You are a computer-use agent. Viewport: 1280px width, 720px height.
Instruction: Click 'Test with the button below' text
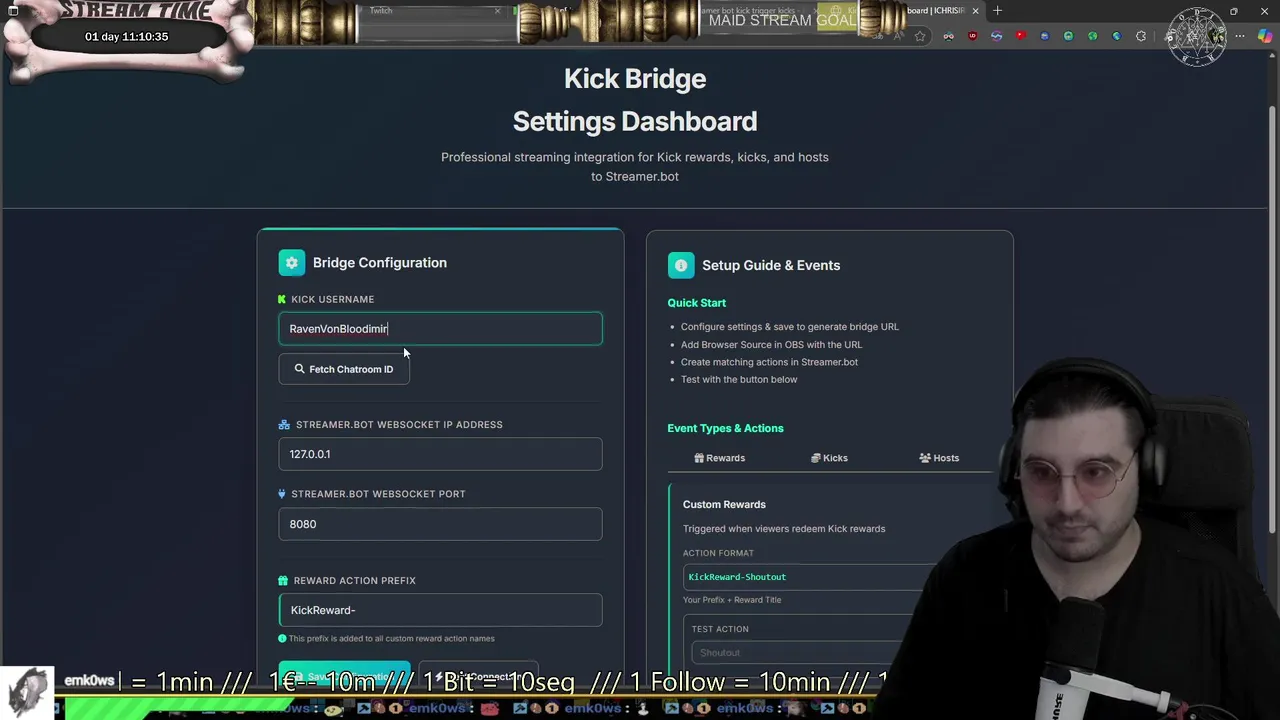click(739, 379)
